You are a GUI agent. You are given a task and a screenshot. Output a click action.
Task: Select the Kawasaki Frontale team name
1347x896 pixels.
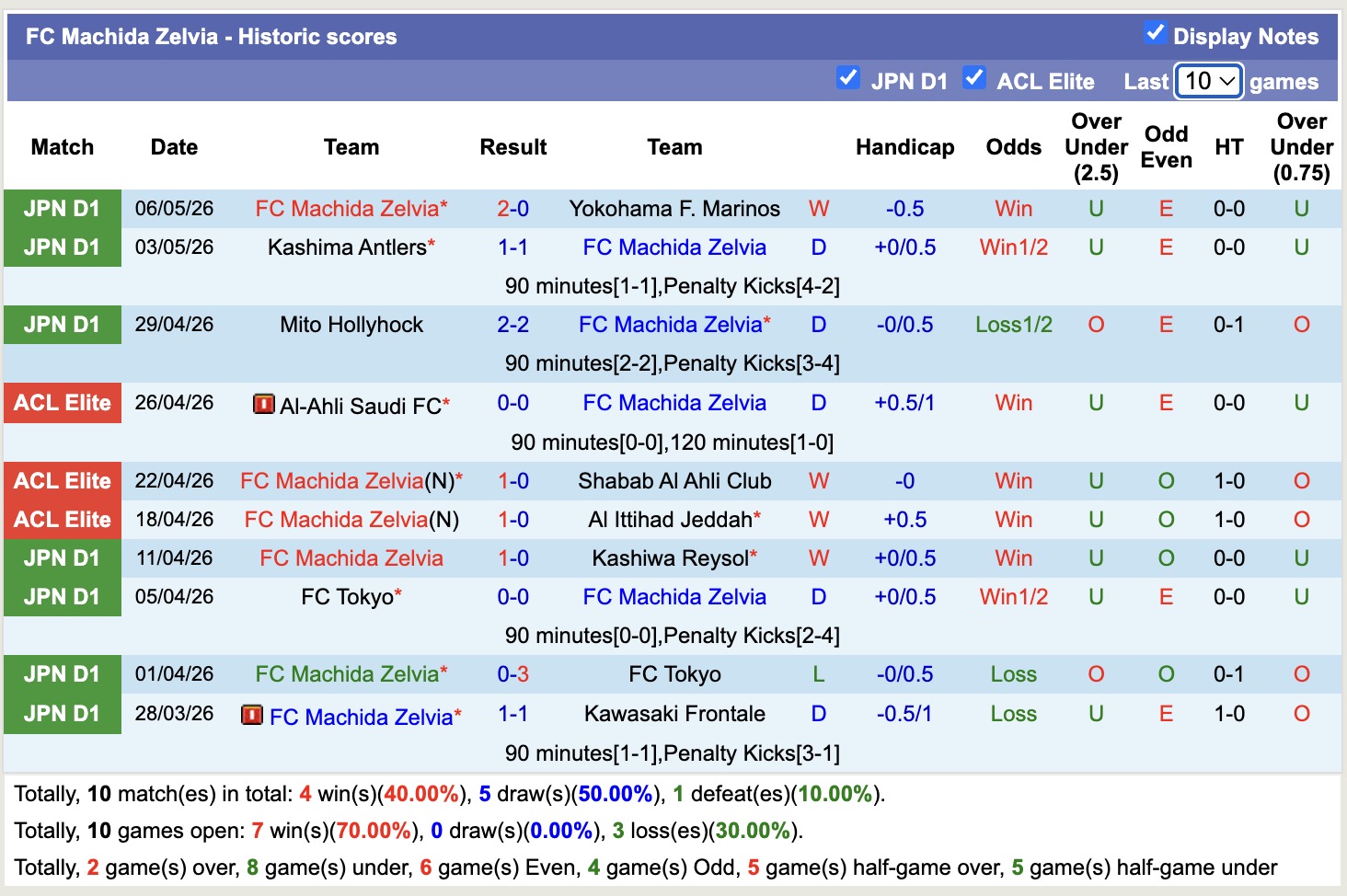(674, 714)
